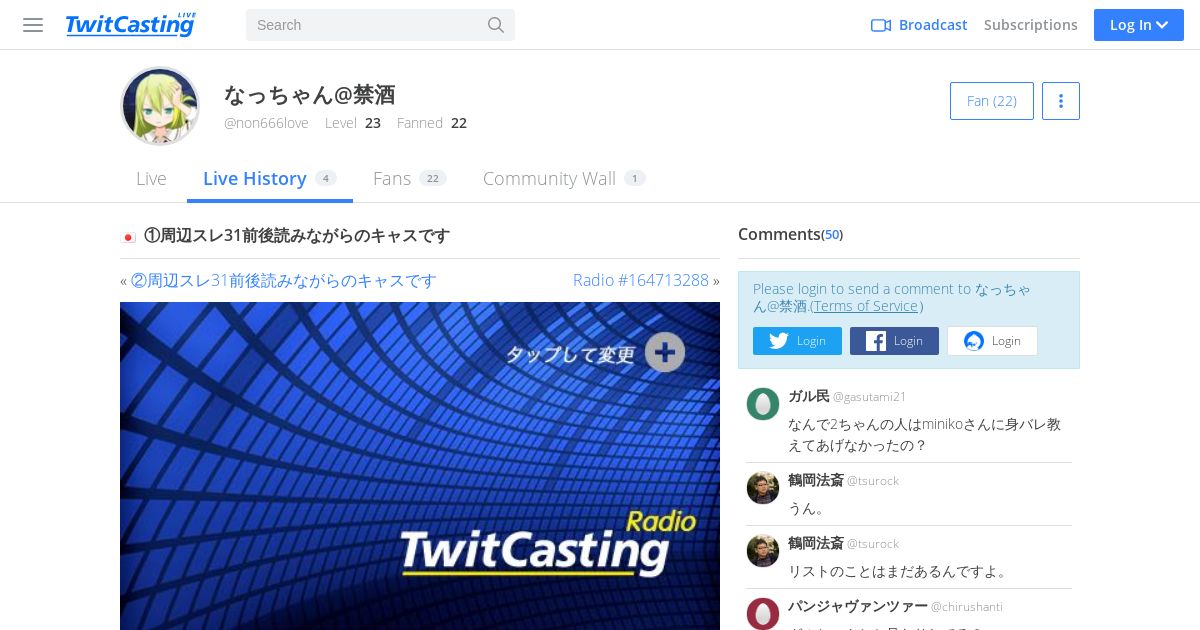Open Subscriptions page
The width and height of the screenshot is (1200, 630).
pyautogui.click(x=1030, y=25)
